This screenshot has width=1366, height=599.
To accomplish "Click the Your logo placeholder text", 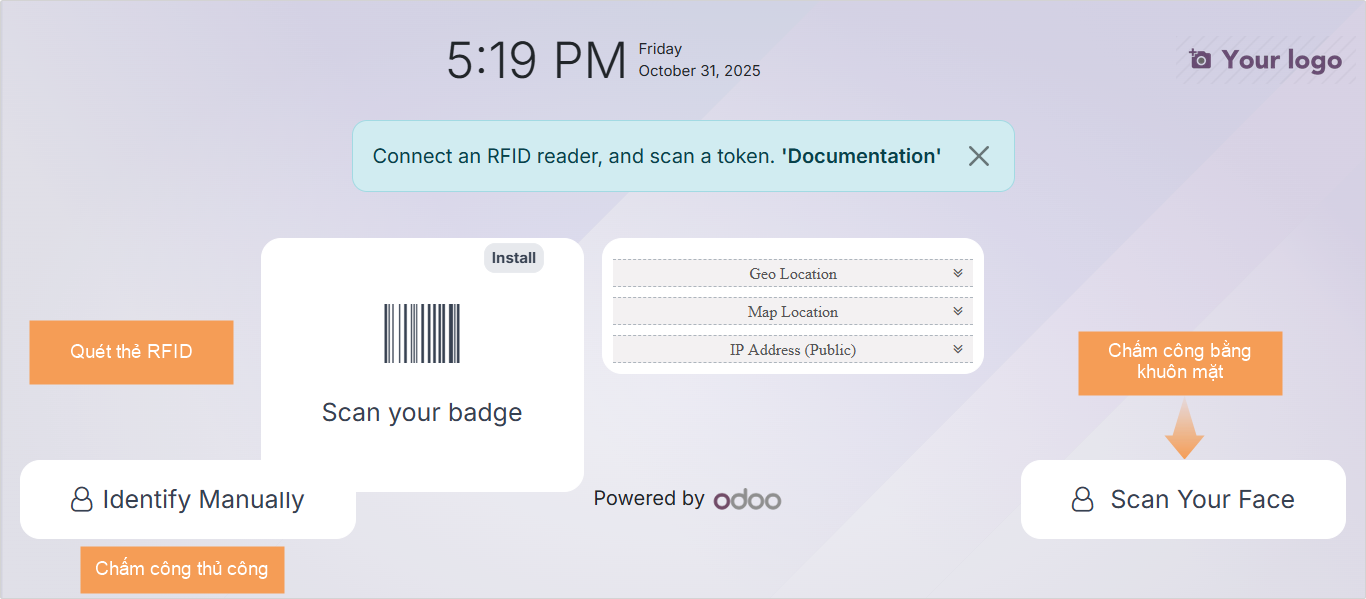I will (x=1281, y=60).
